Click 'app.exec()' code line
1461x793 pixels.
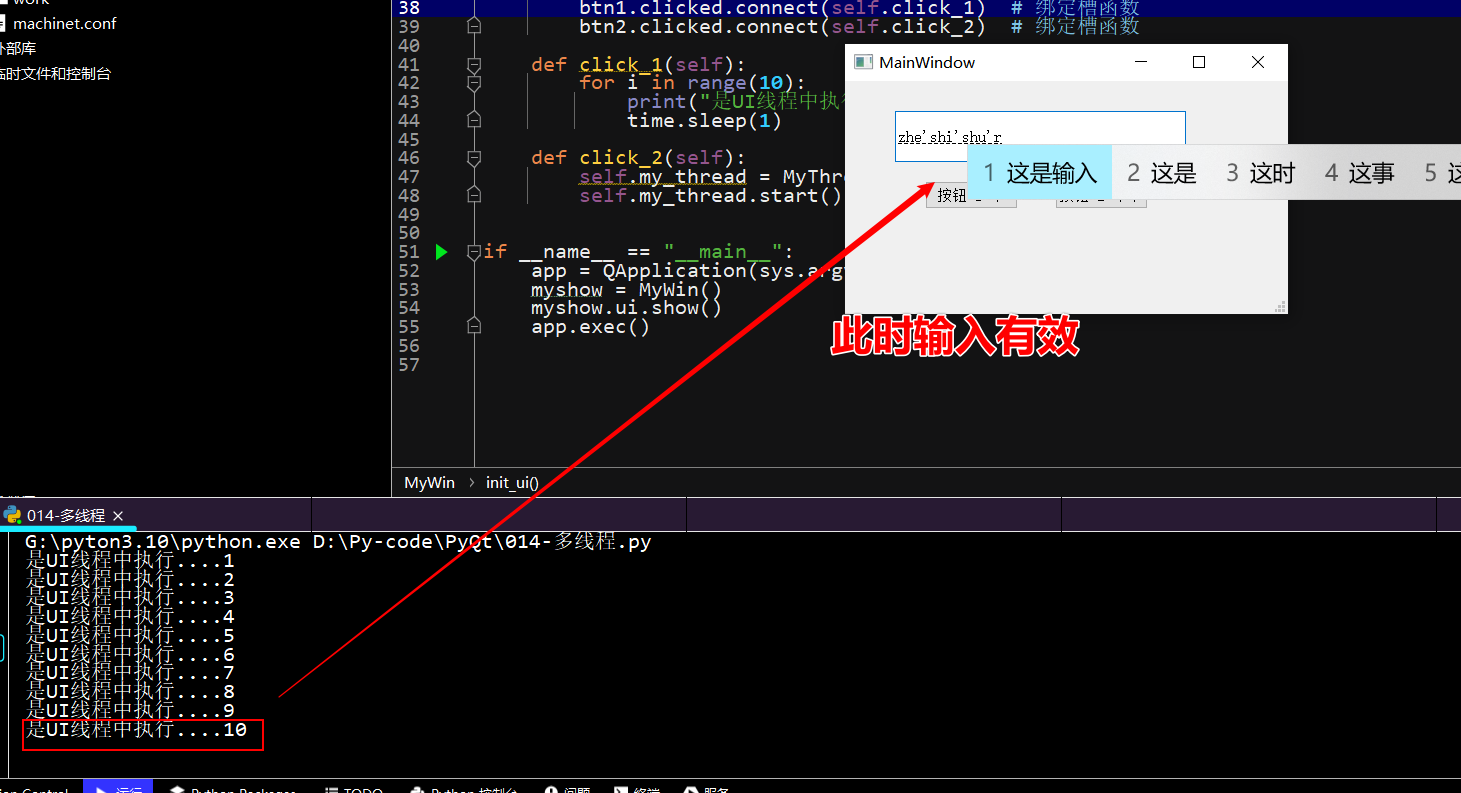(x=590, y=327)
